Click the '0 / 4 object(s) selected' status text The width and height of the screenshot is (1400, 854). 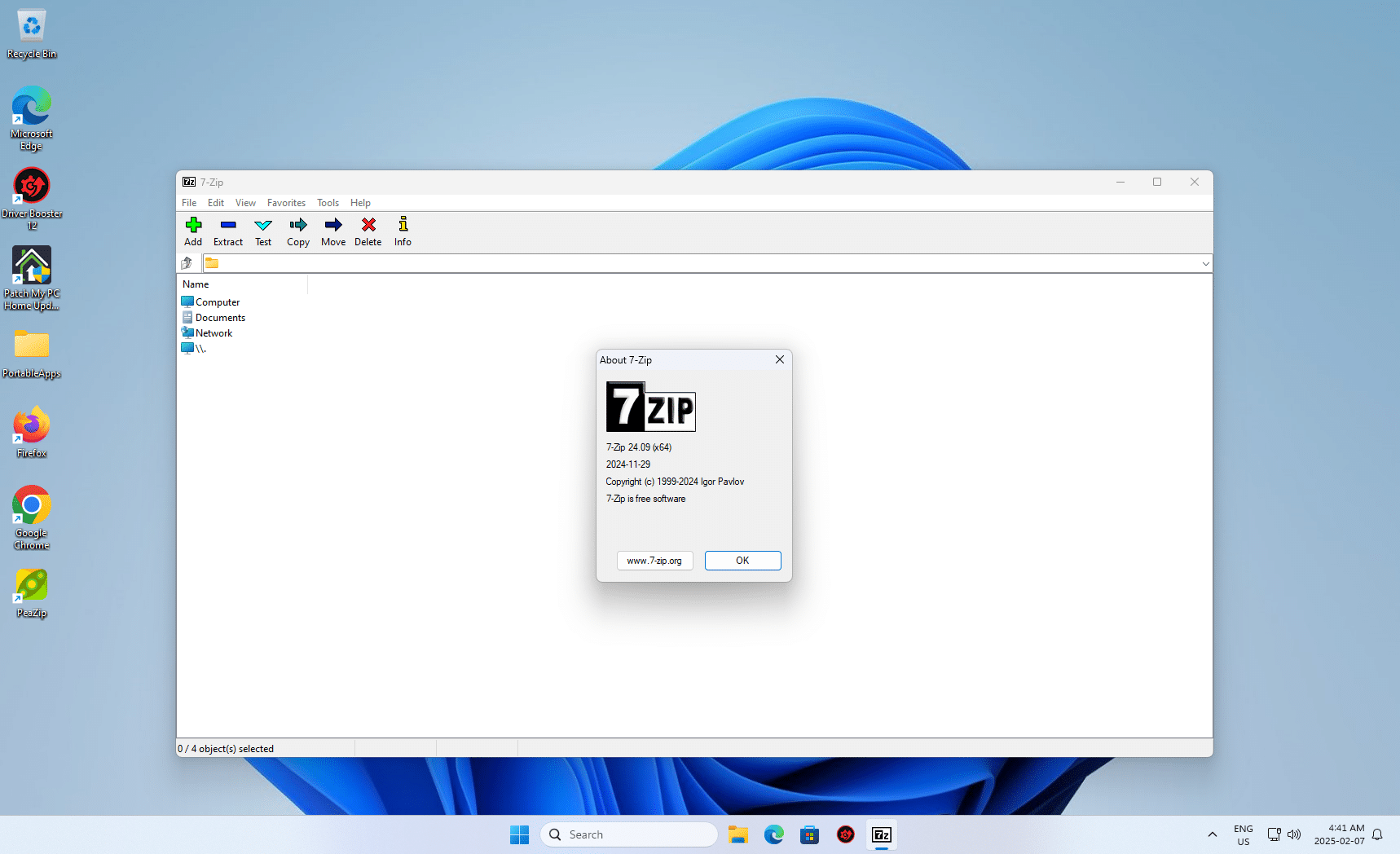tap(226, 749)
